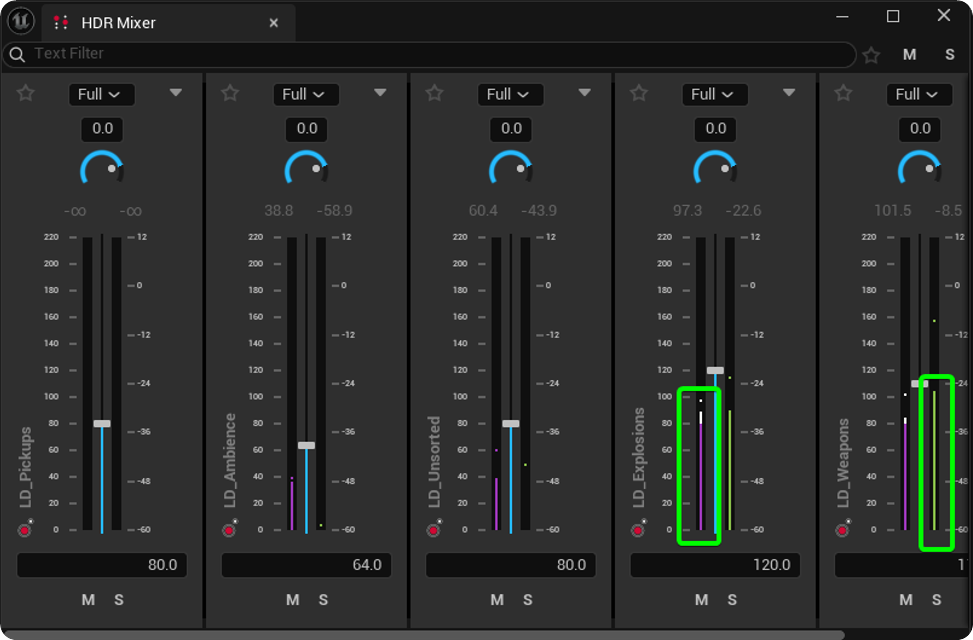Click the LD_Unsorted fader handle at 80
Image resolution: width=973 pixels, height=640 pixels.
(x=511, y=423)
